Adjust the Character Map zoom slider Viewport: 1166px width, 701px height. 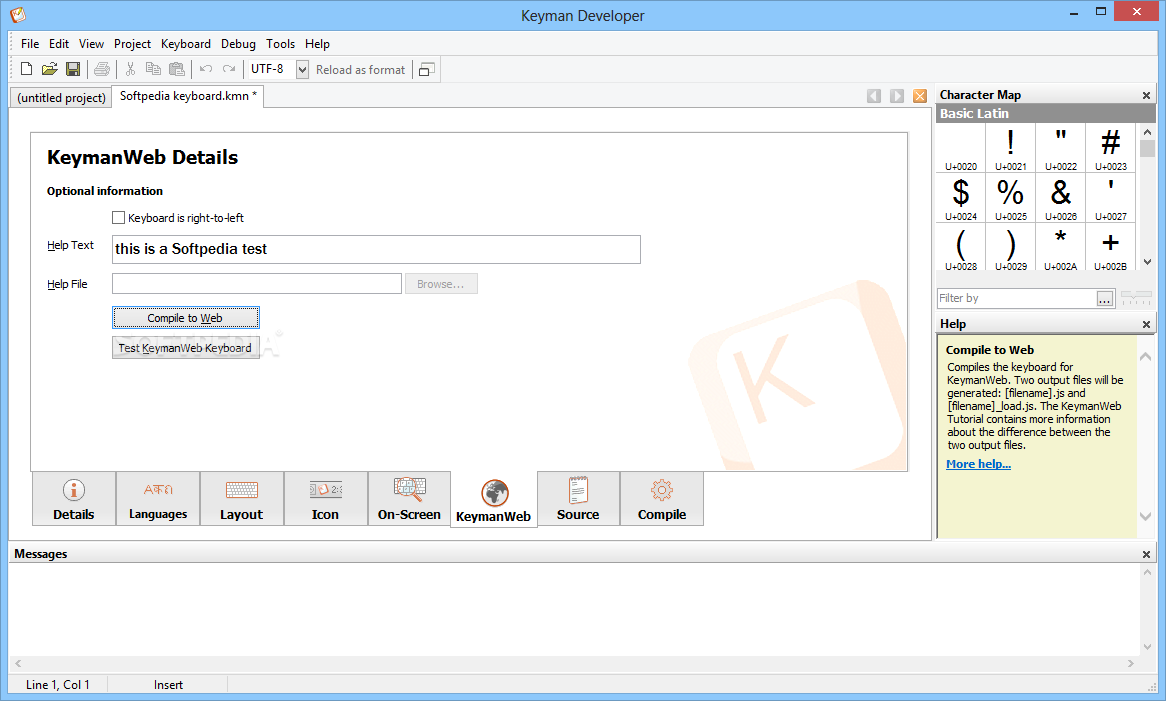point(1136,298)
